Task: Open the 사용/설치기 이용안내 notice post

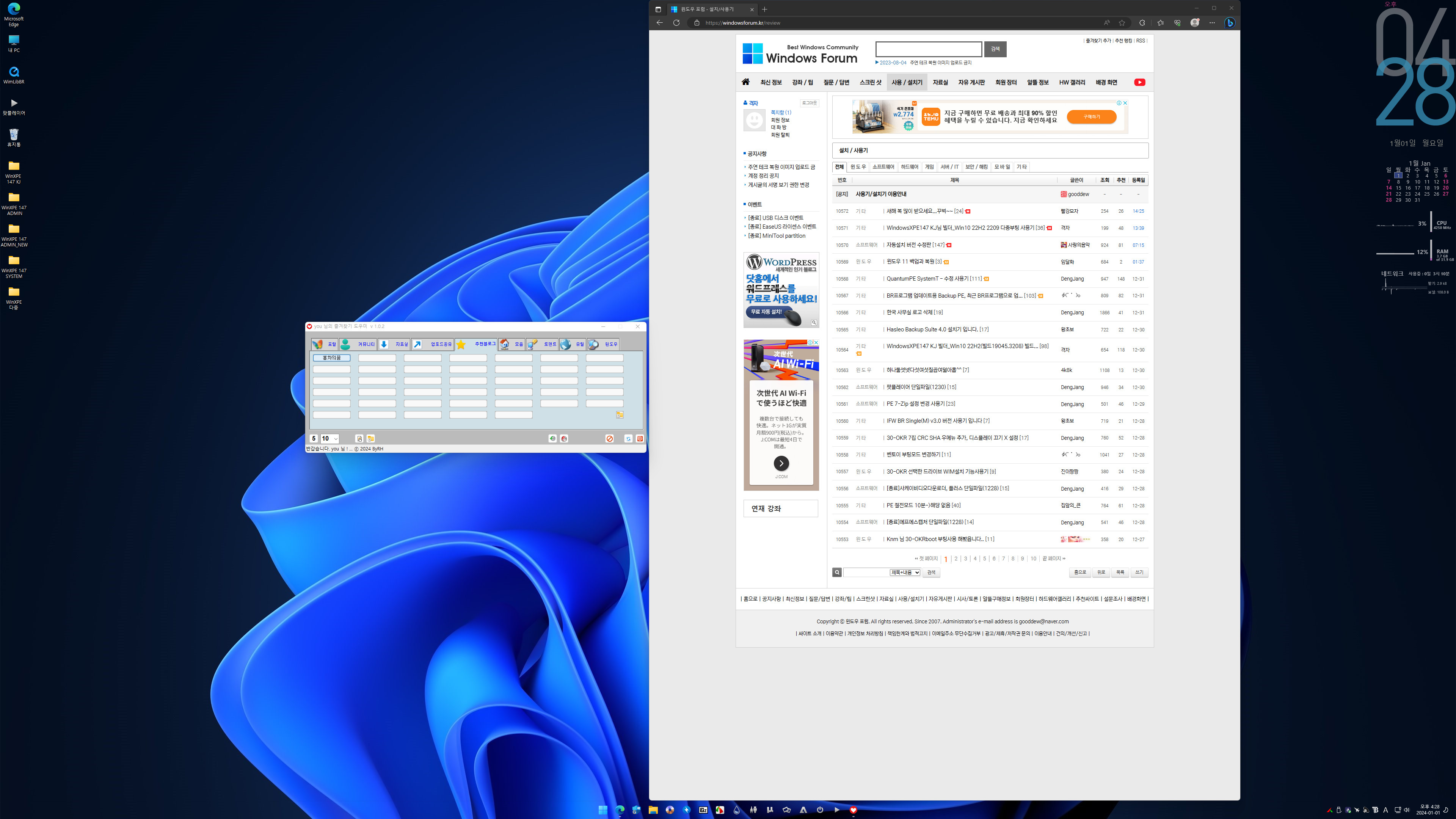Action: click(x=881, y=194)
